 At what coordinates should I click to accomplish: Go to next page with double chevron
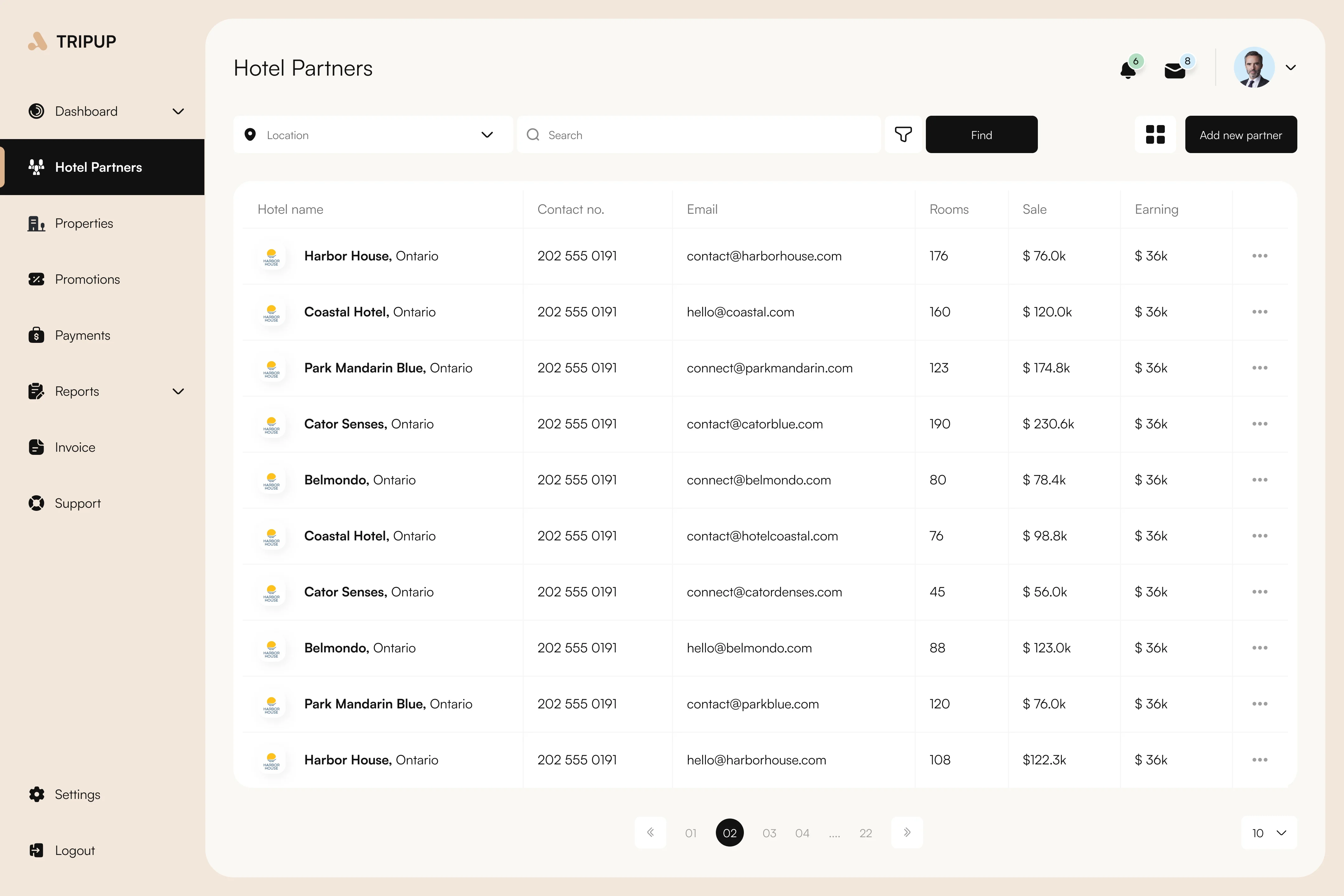tap(907, 833)
